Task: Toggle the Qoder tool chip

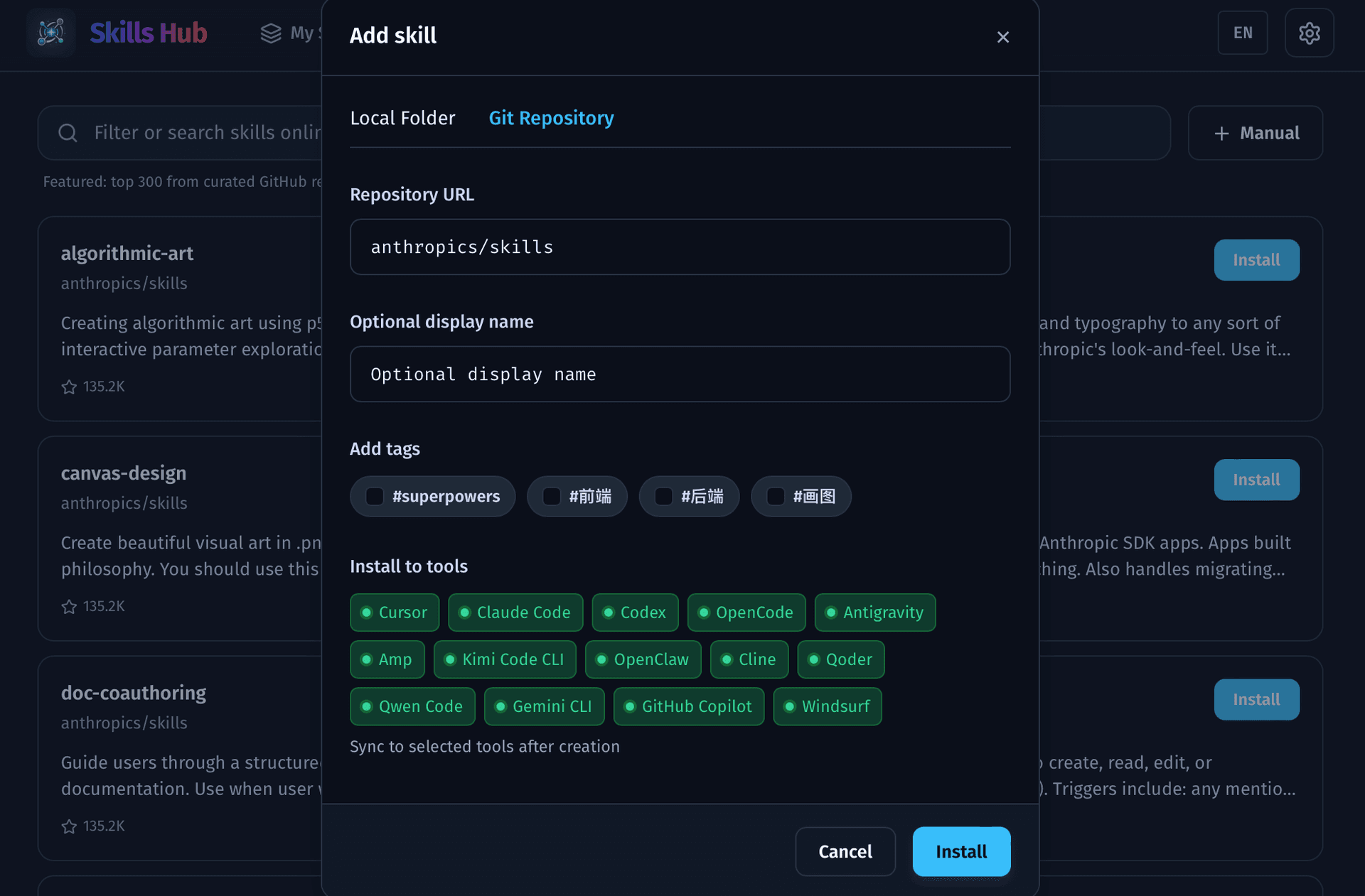Action: click(841, 659)
